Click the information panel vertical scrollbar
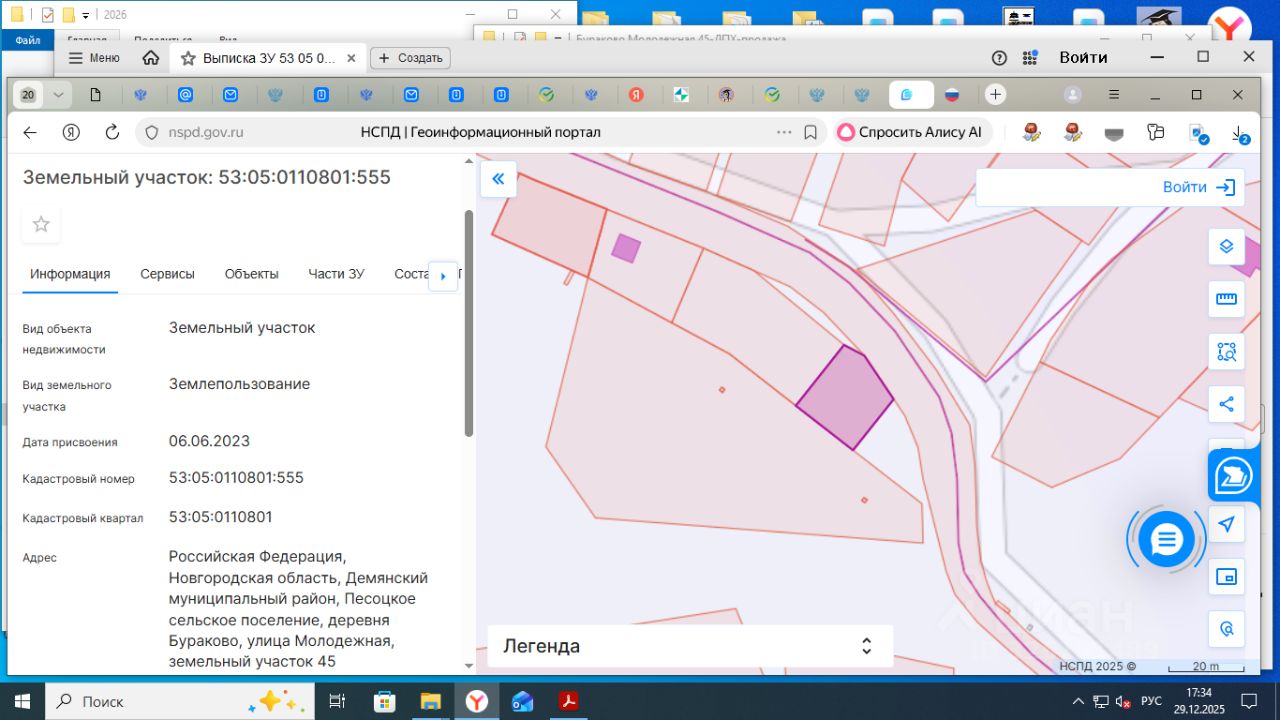1280x720 pixels. click(469, 323)
